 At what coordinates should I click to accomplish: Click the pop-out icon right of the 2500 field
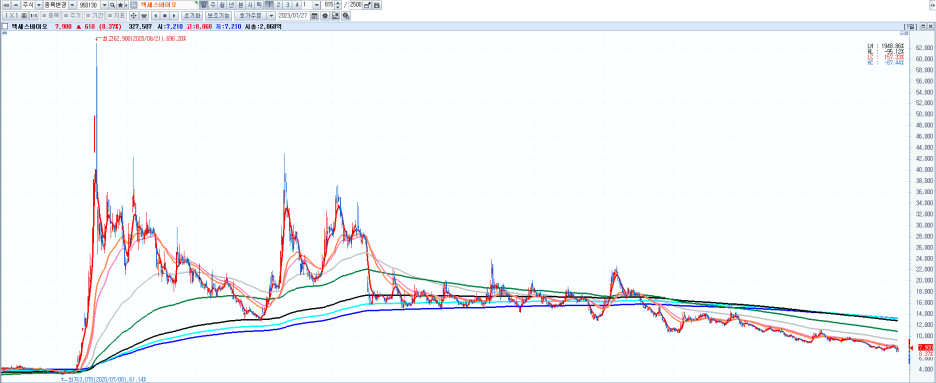coord(367,5)
